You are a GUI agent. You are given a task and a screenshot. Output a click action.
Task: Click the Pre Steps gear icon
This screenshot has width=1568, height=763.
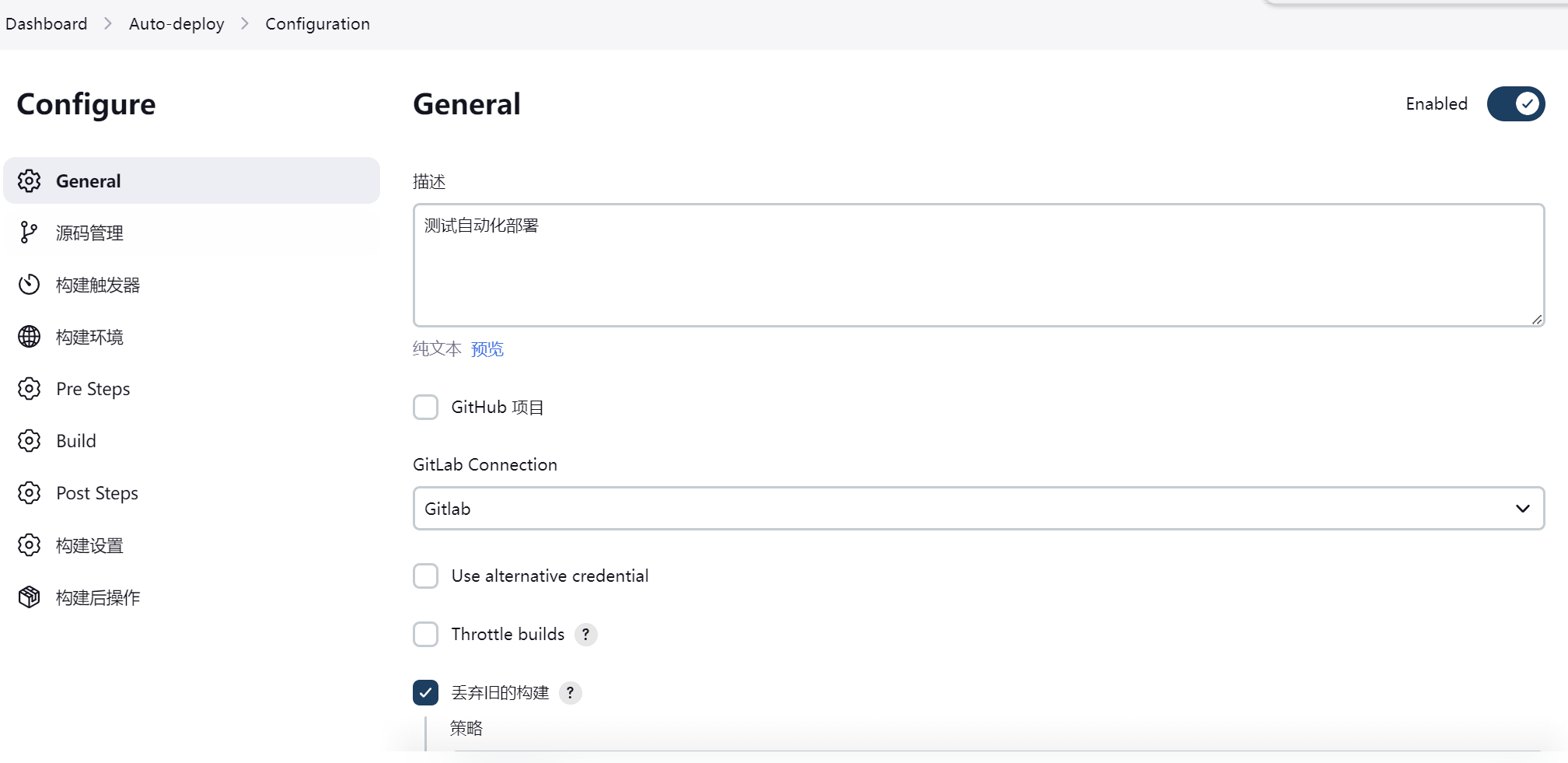point(30,389)
